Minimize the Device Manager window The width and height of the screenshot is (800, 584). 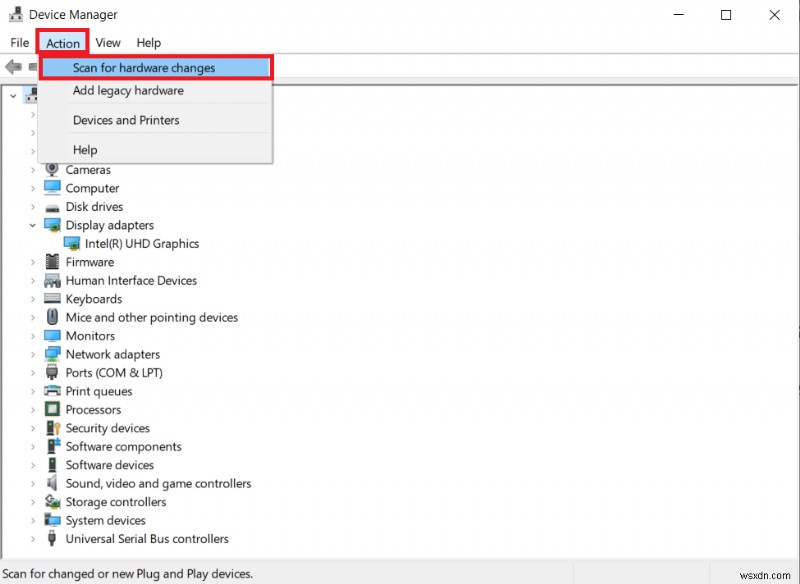click(x=679, y=15)
